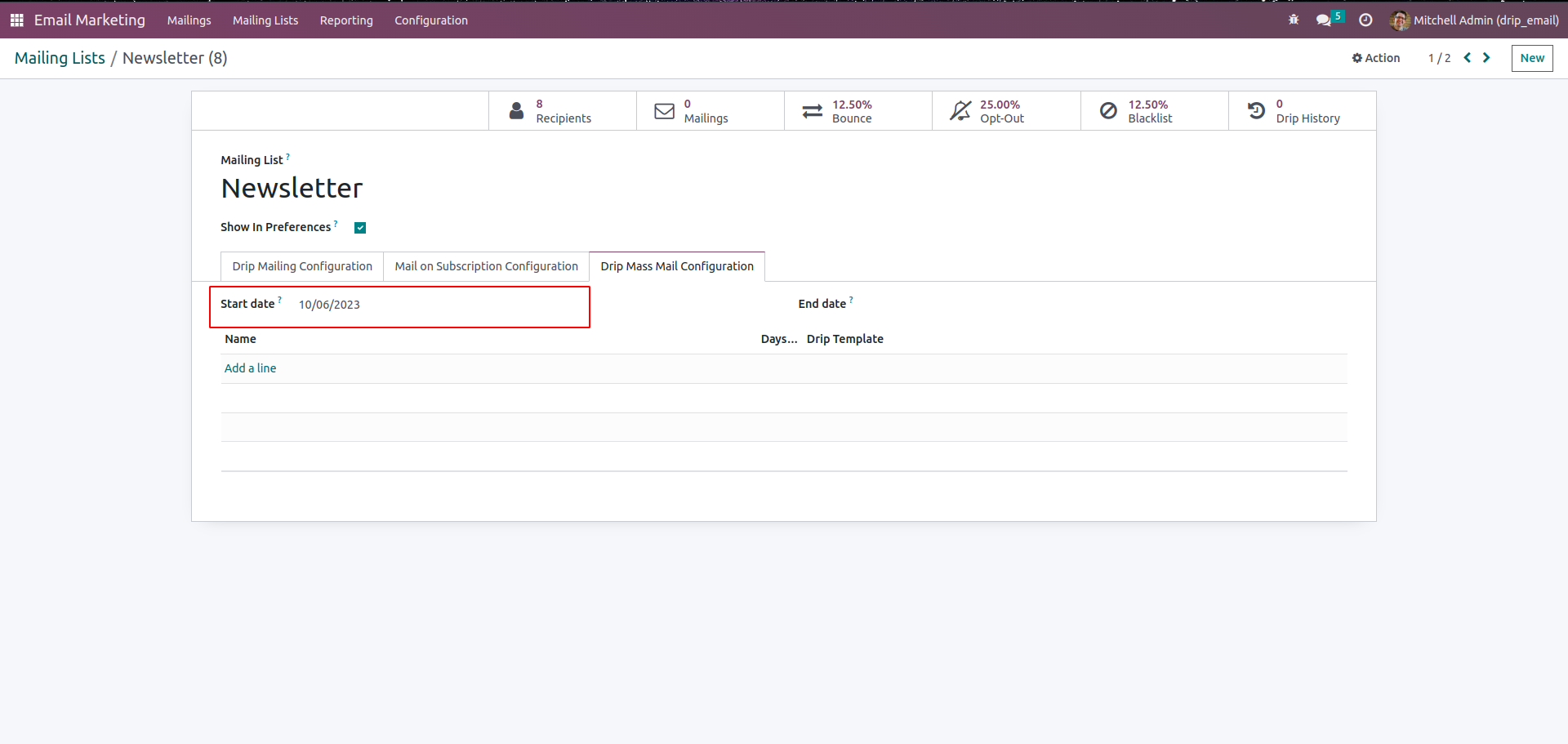
Task: Open the Configuration menu
Action: tap(431, 20)
